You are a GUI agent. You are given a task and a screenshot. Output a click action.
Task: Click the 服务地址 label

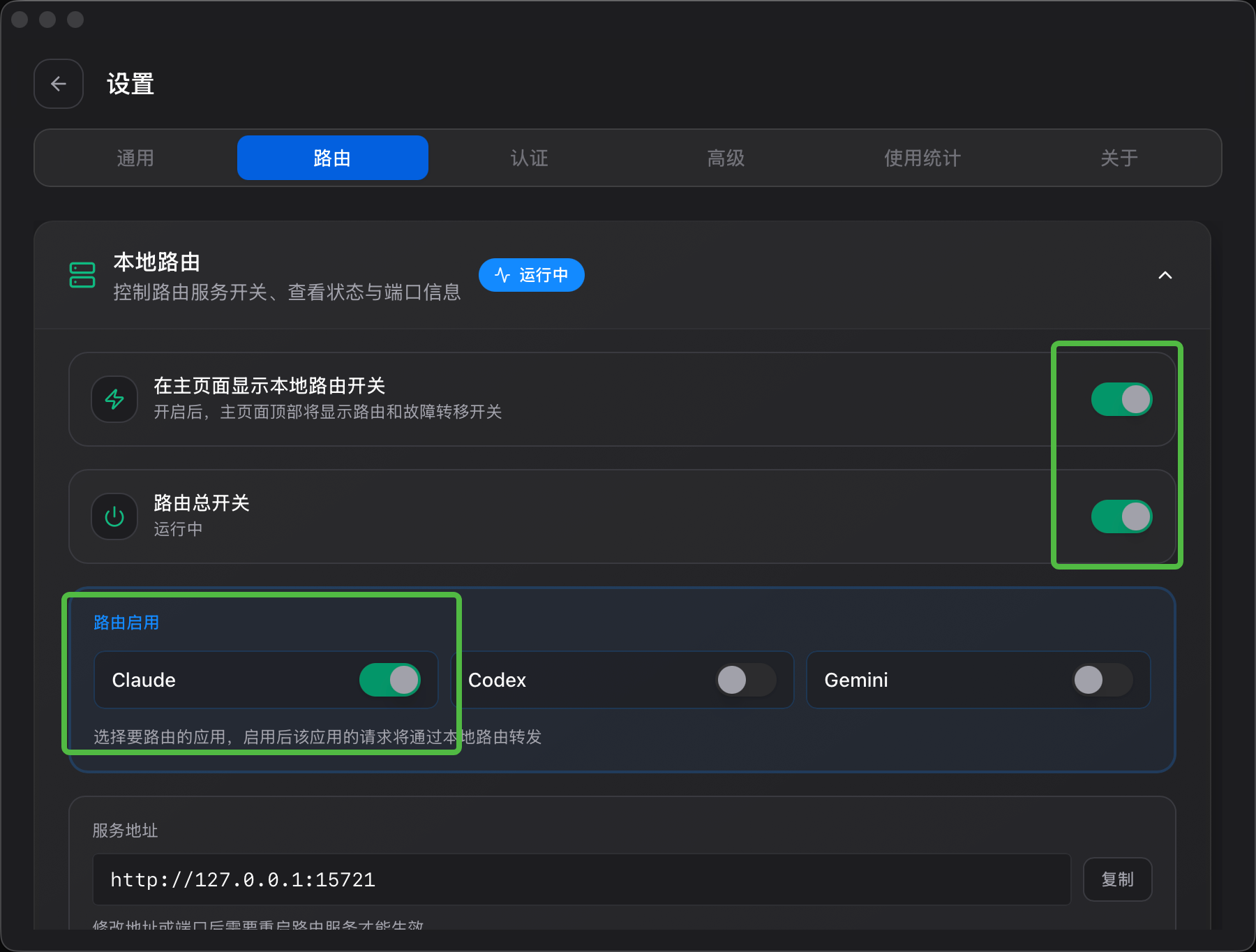click(126, 831)
